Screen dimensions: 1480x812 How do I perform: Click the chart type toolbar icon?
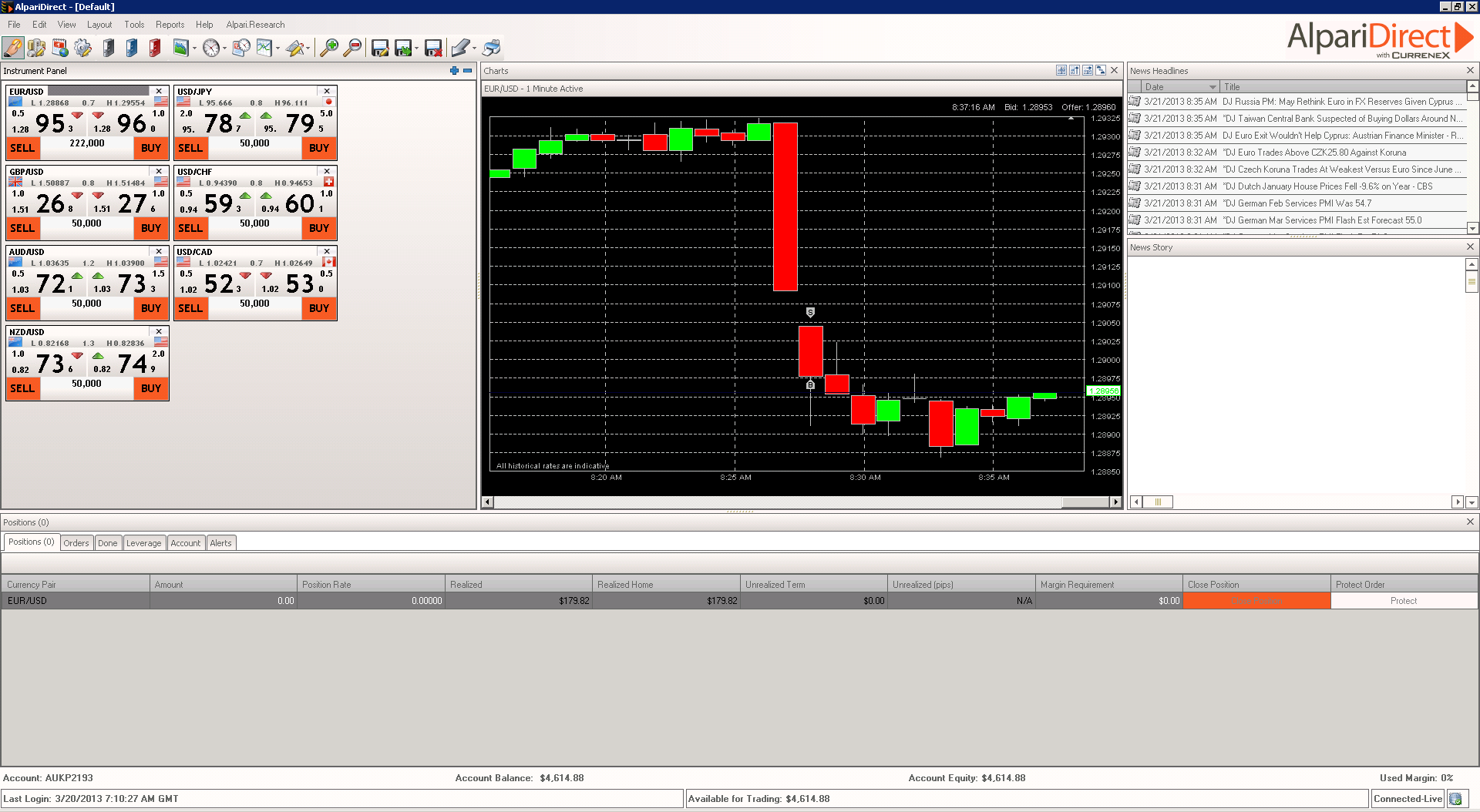point(181,48)
